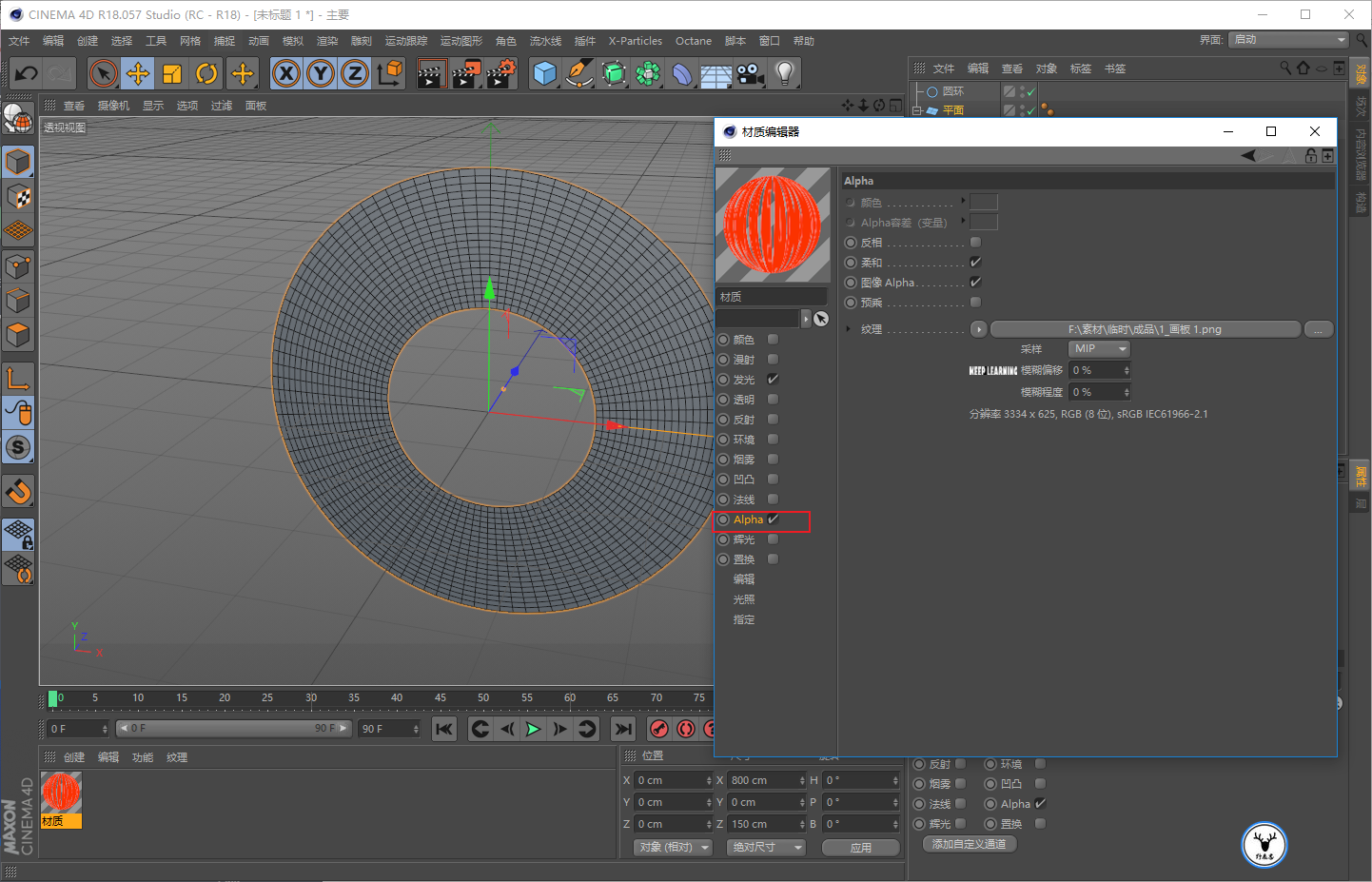1372x882 pixels.
Task: Click the material editor lock icon
Action: [1311, 156]
